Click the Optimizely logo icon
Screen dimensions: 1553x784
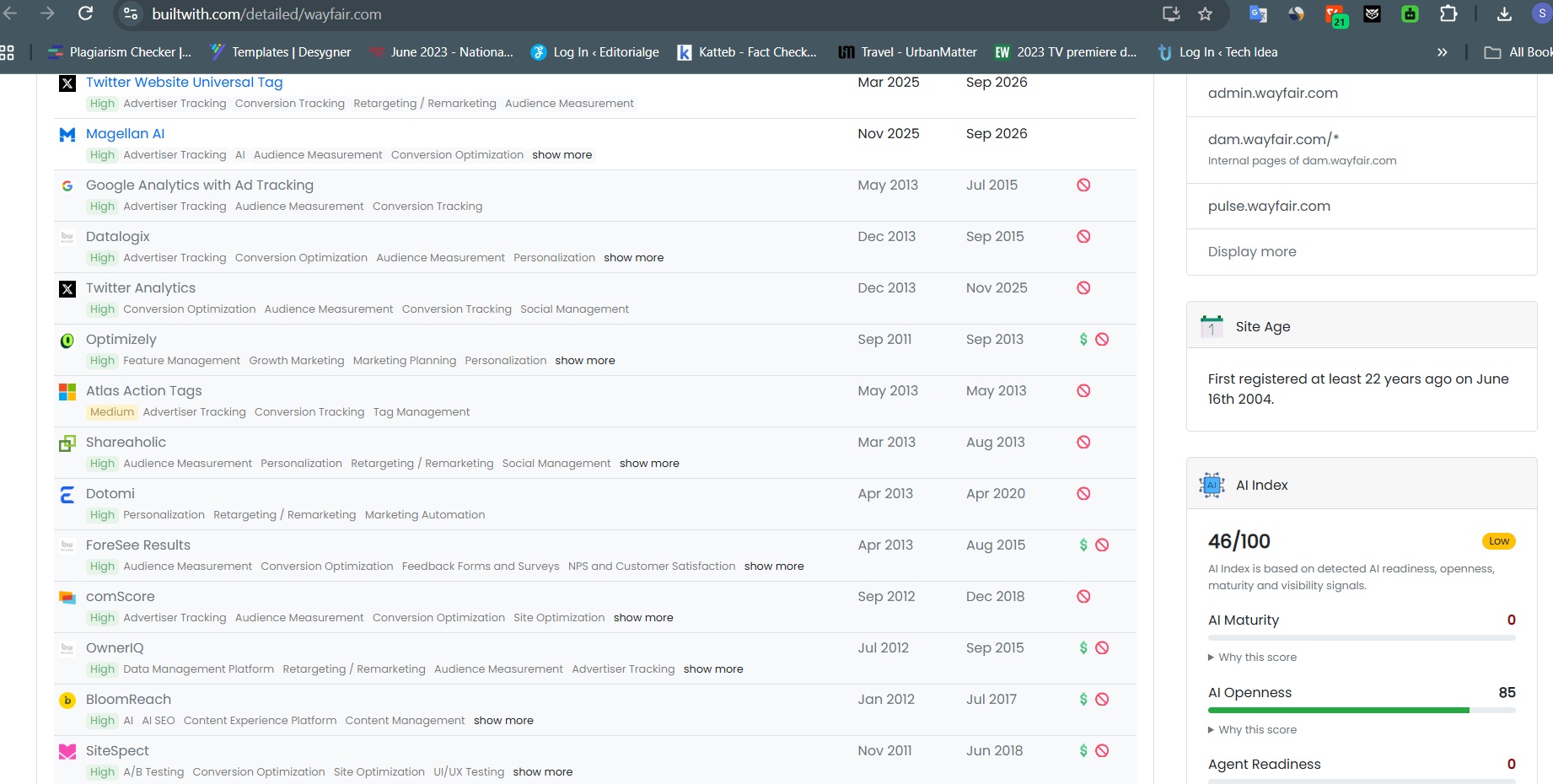click(x=67, y=341)
